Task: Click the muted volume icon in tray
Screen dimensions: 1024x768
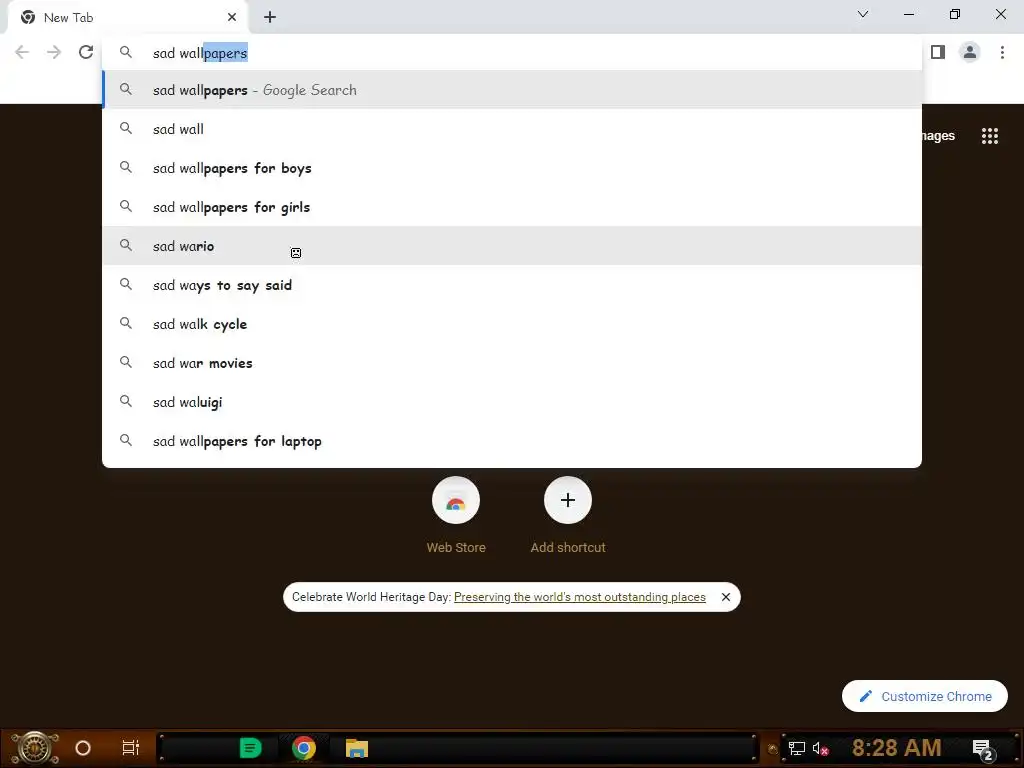Action: 820,749
